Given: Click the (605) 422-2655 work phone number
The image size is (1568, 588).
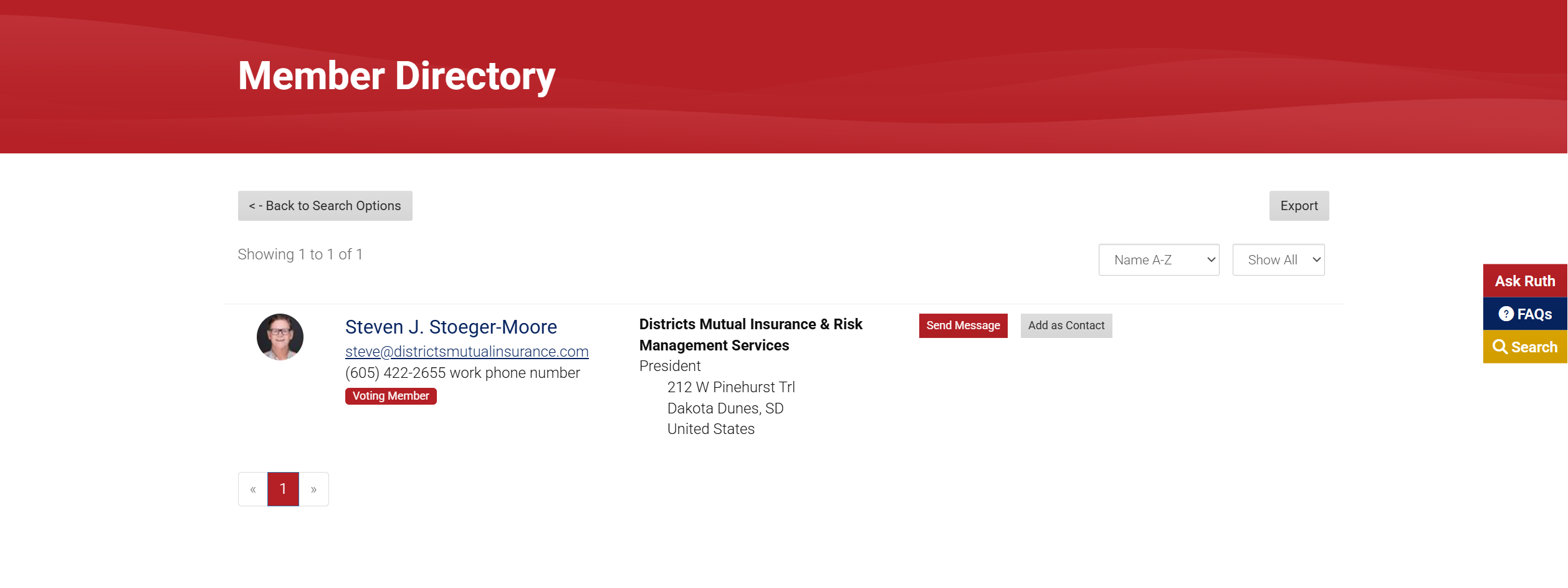Looking at the screenshot, I should click(395, 373).
